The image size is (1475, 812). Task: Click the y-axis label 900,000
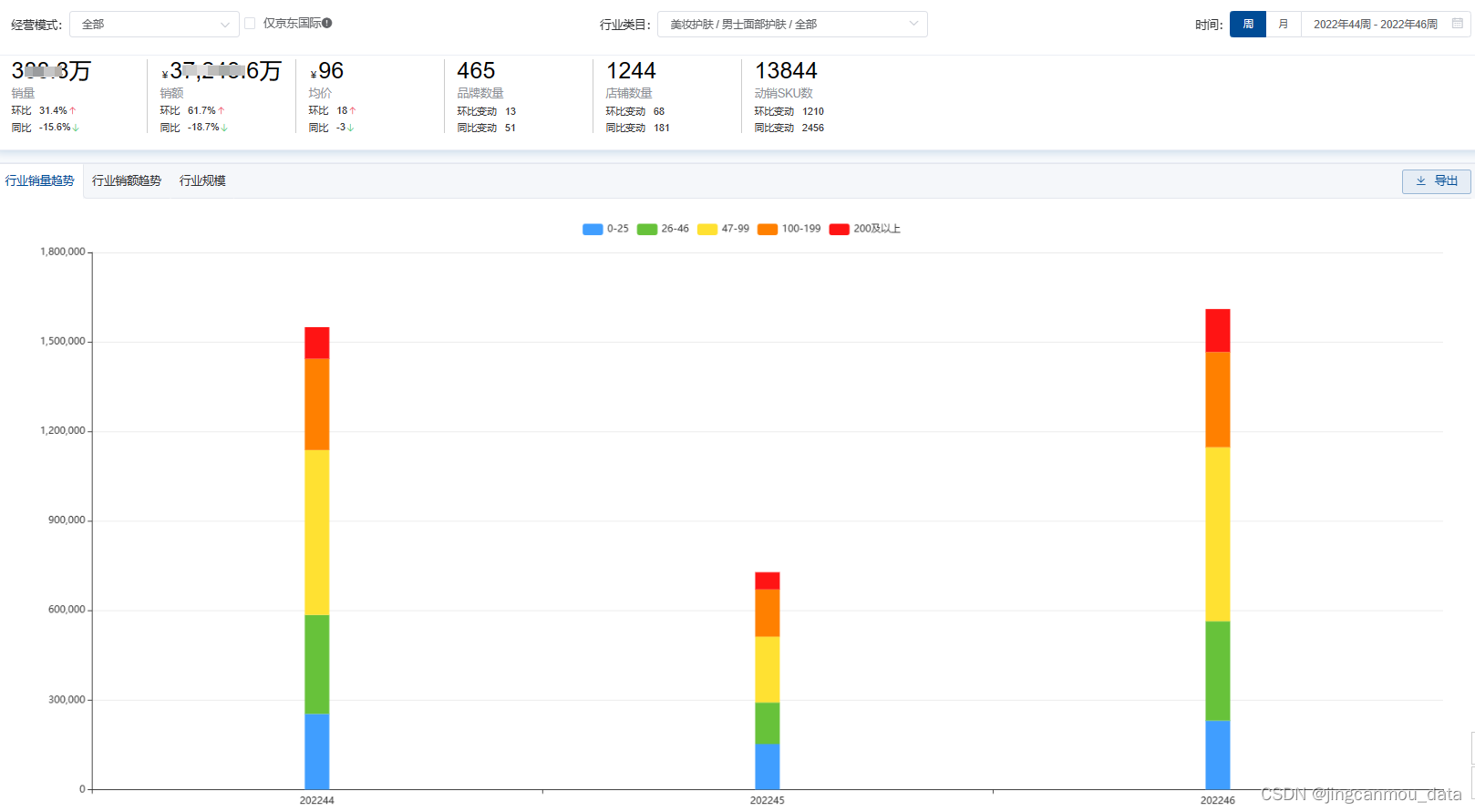tap(67, 520)
